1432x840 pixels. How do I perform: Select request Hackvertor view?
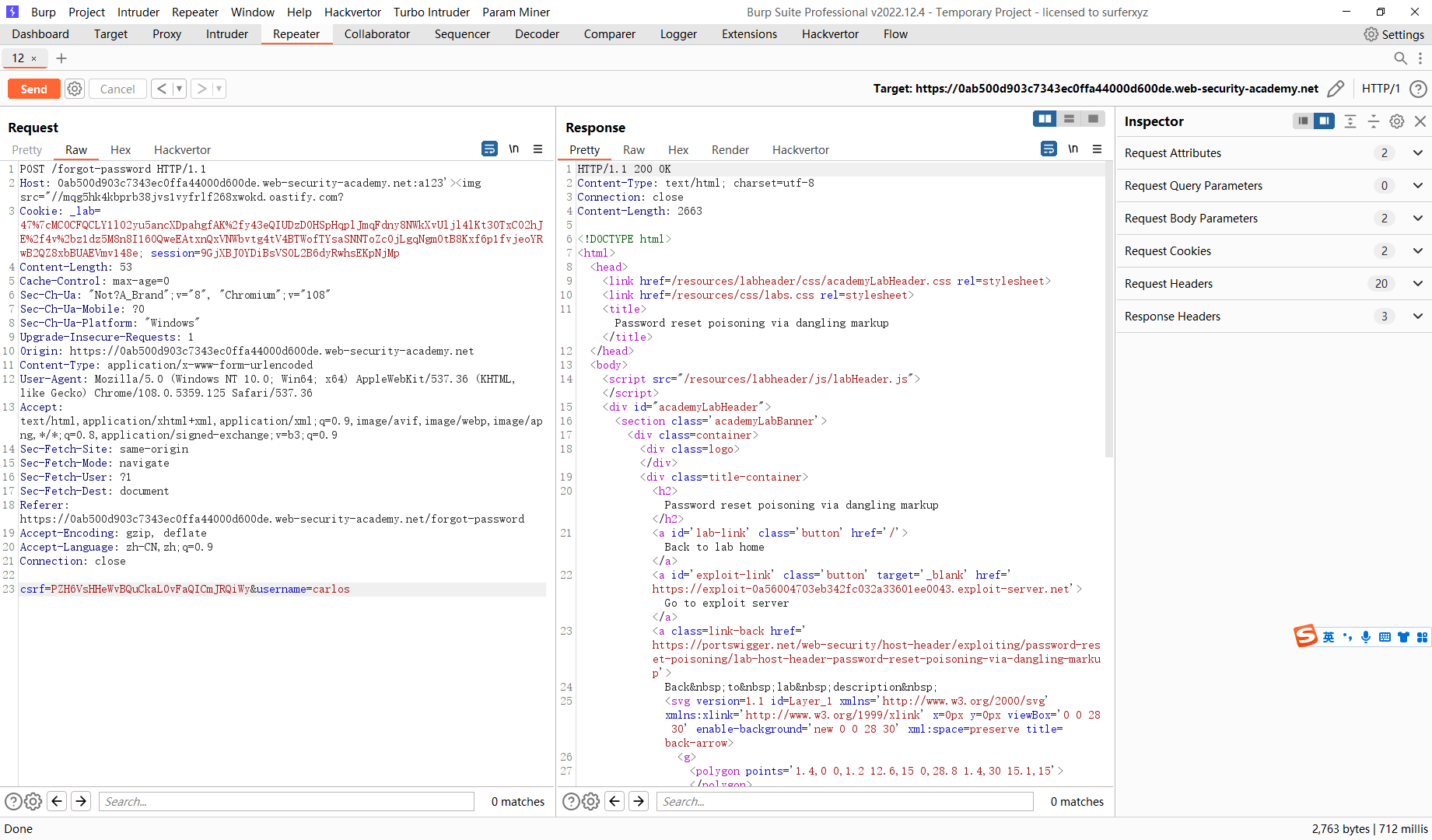tap(182, 150)
